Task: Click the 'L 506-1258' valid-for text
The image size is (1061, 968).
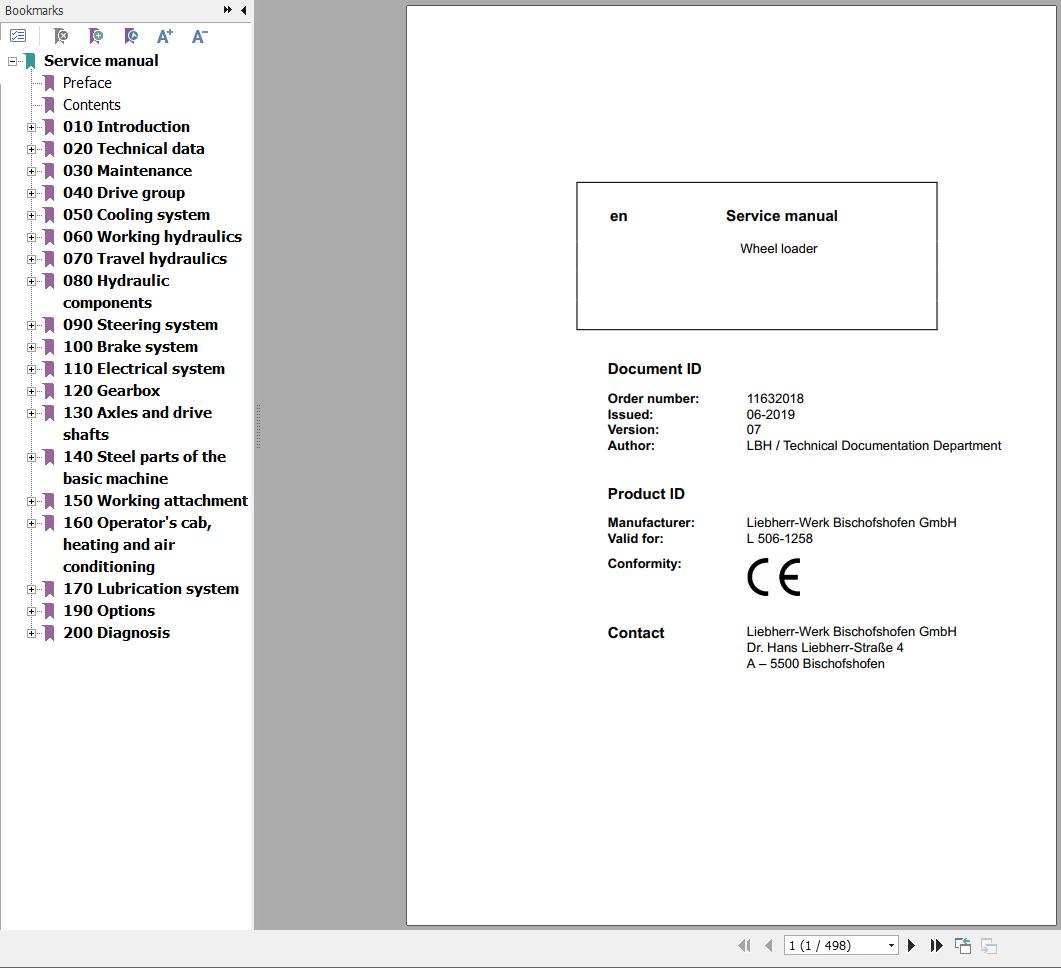Action: (780, 538)
